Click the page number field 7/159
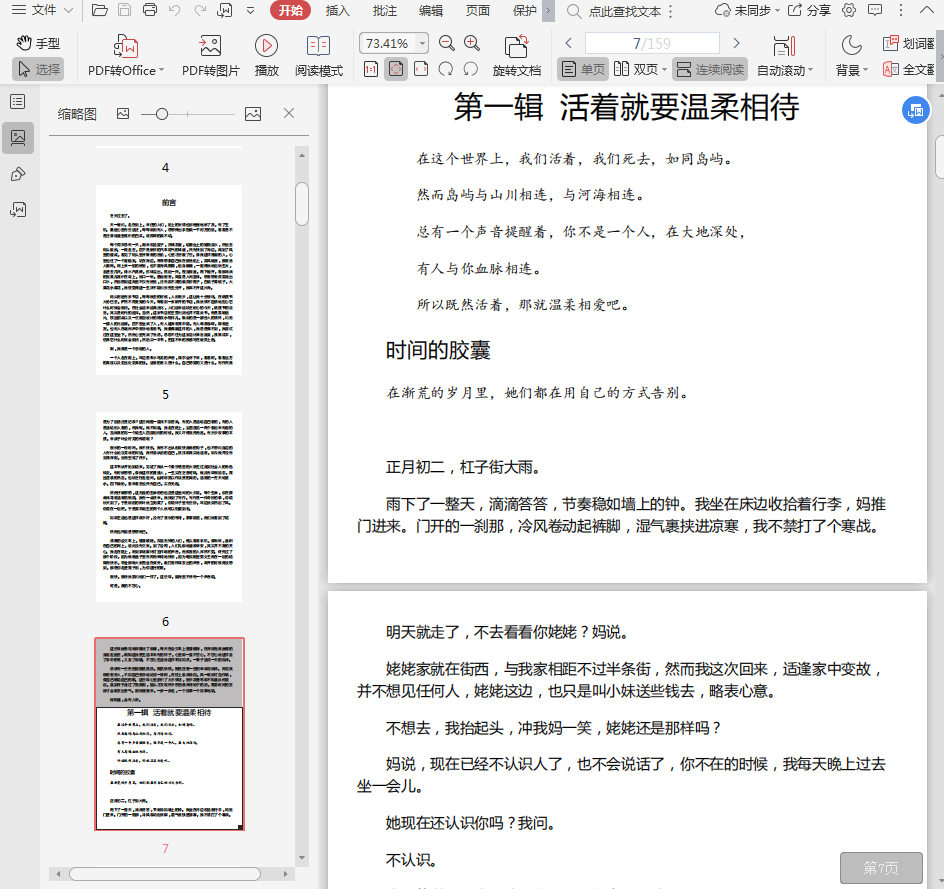944x889 pixels. coord(652,43)
